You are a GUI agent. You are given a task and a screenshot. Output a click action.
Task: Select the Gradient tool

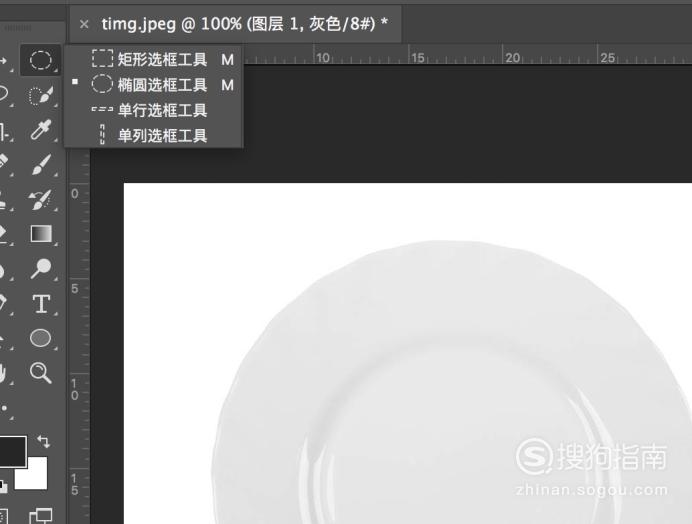tap(41, 234)
